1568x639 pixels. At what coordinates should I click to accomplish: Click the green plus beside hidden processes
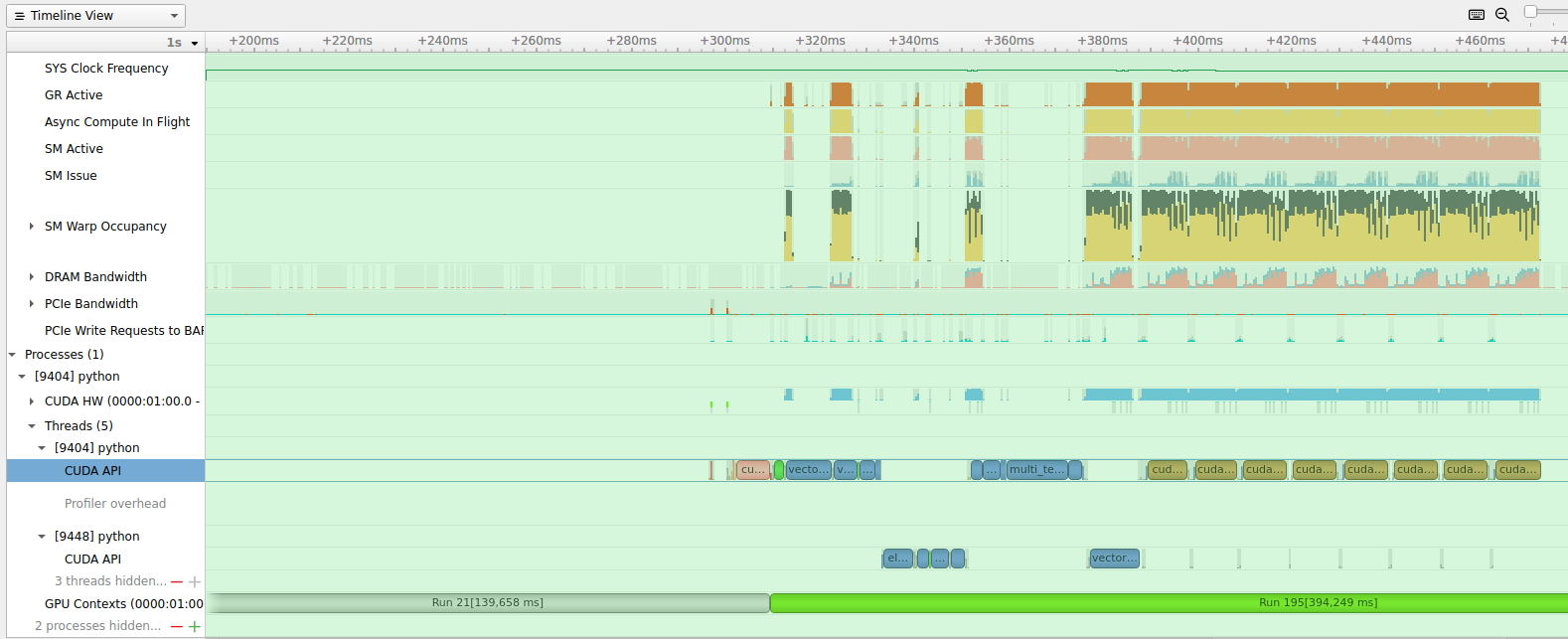click(195, 626)
